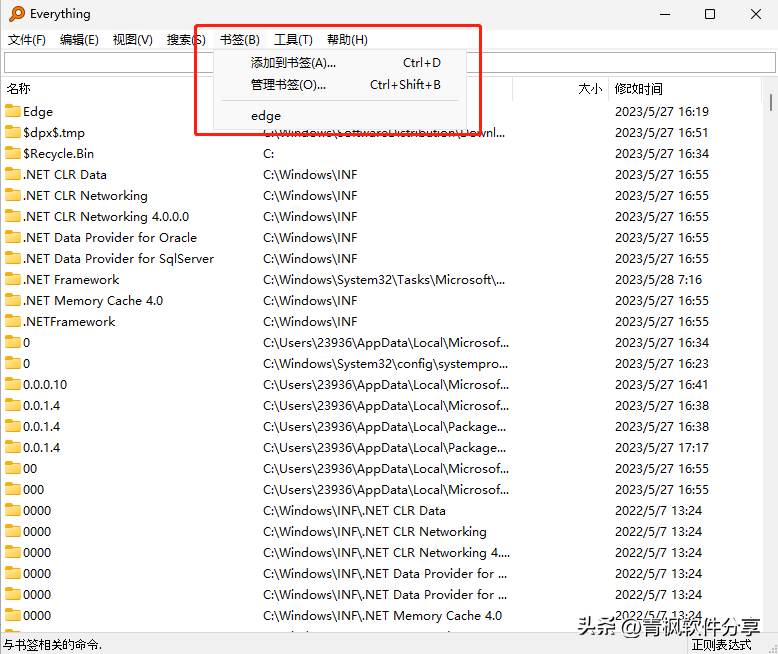Click the C: path of $Recycle.Bin
Screen dimensions: 778x654
[x=268, y=154]
